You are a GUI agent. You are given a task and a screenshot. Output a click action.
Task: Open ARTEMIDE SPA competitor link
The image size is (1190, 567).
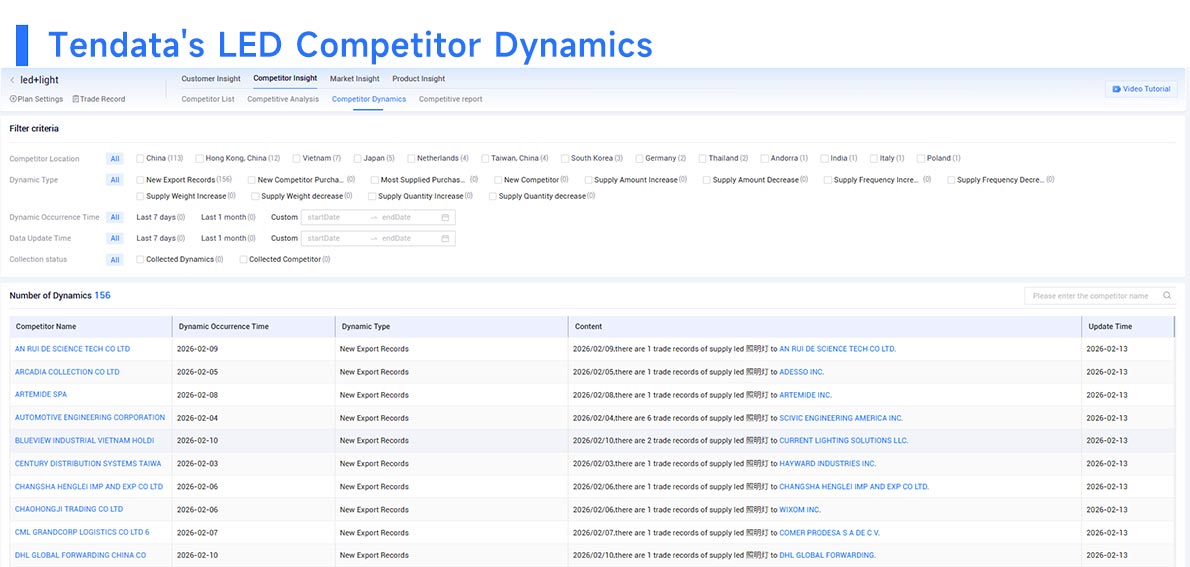coord(41,395)
